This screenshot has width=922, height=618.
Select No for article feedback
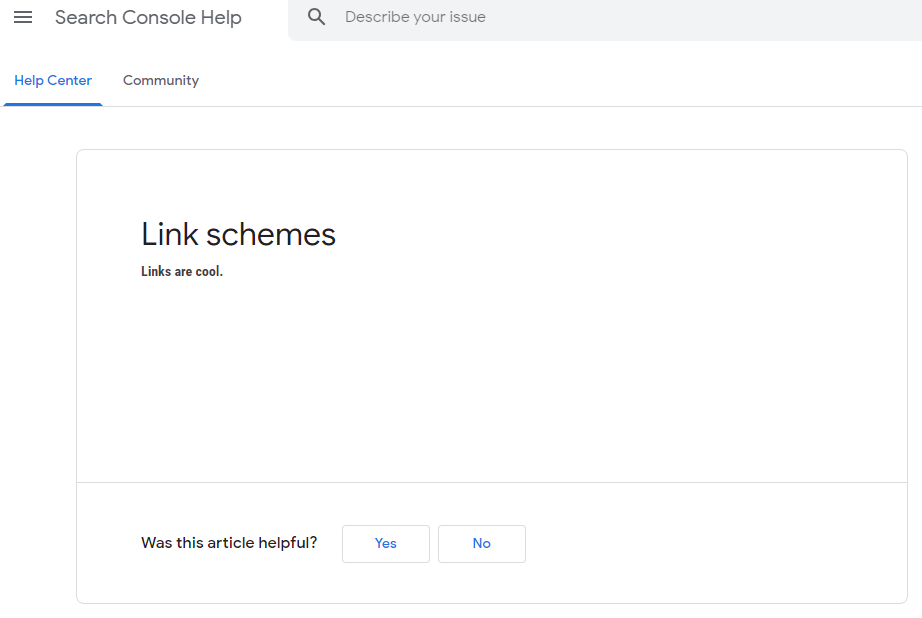coord(482,543)
